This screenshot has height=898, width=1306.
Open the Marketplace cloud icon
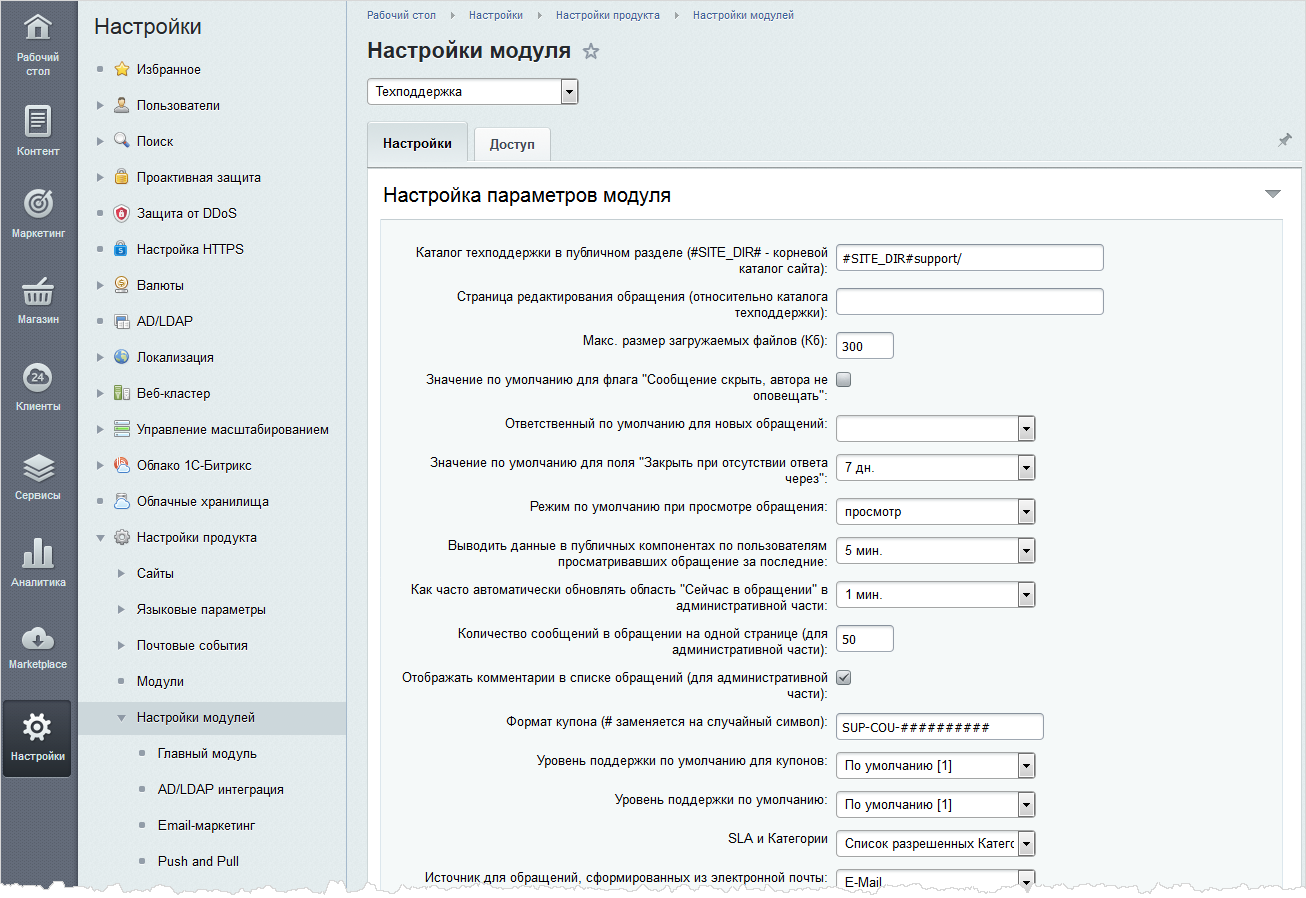[x=38, y=637]
